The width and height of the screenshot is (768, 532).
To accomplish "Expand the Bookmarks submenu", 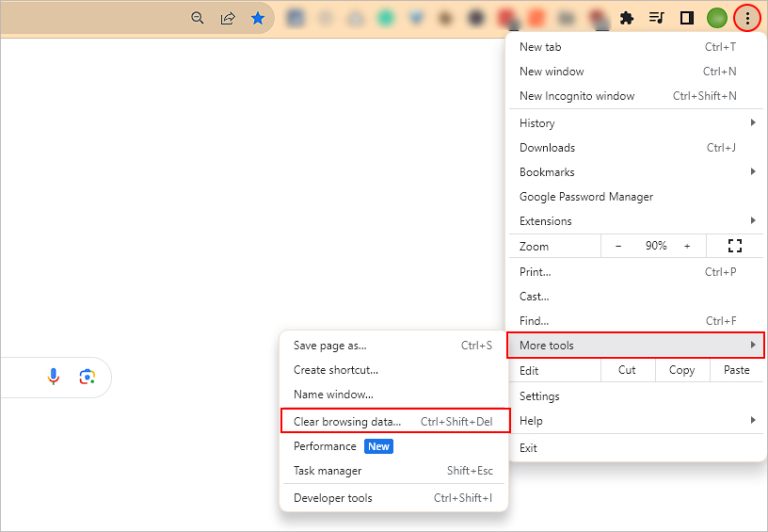I will pos(635,172).
